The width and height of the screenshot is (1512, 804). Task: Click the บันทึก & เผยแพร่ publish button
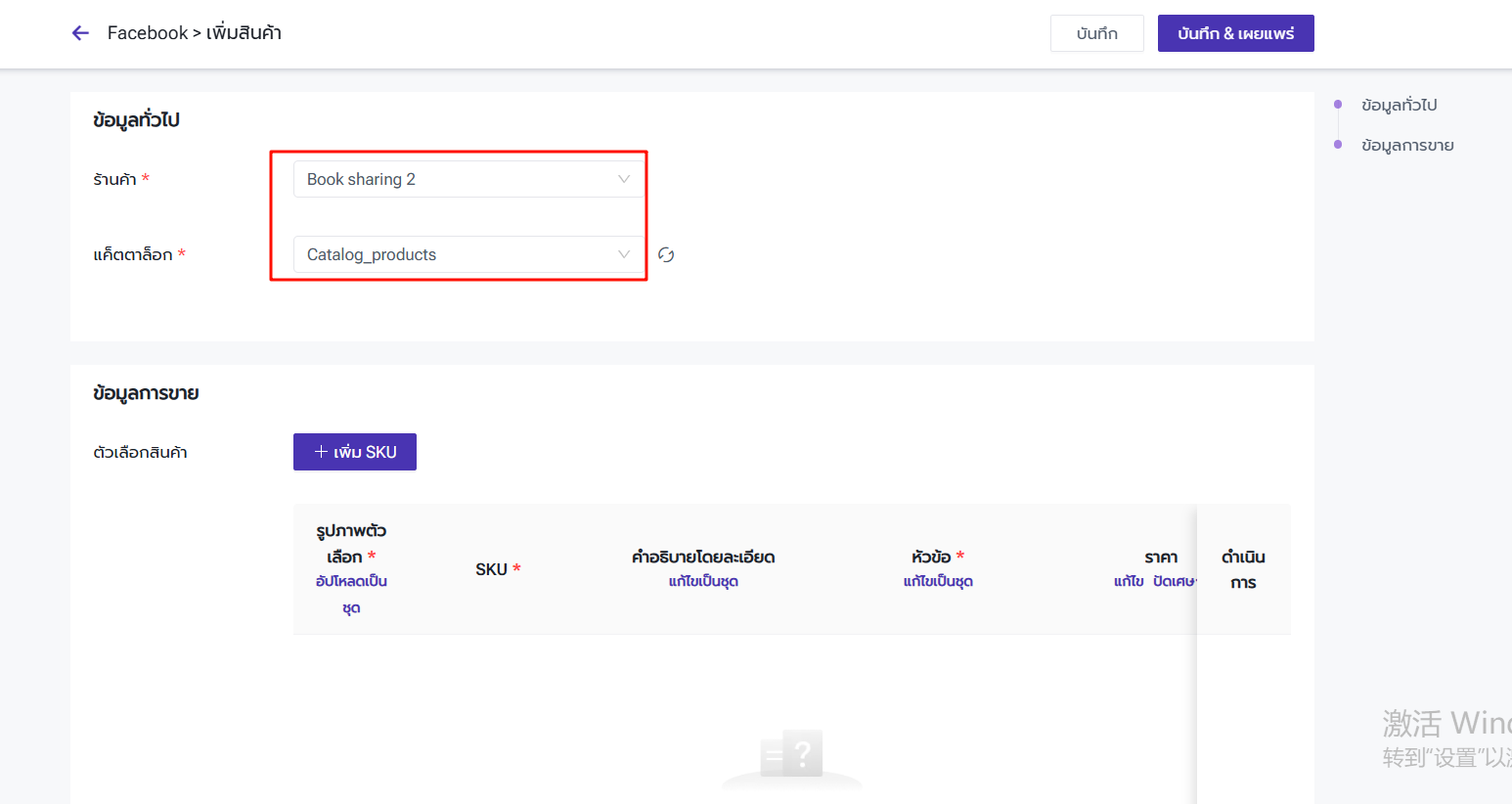pyautogui.click(x=1235, y=33)
